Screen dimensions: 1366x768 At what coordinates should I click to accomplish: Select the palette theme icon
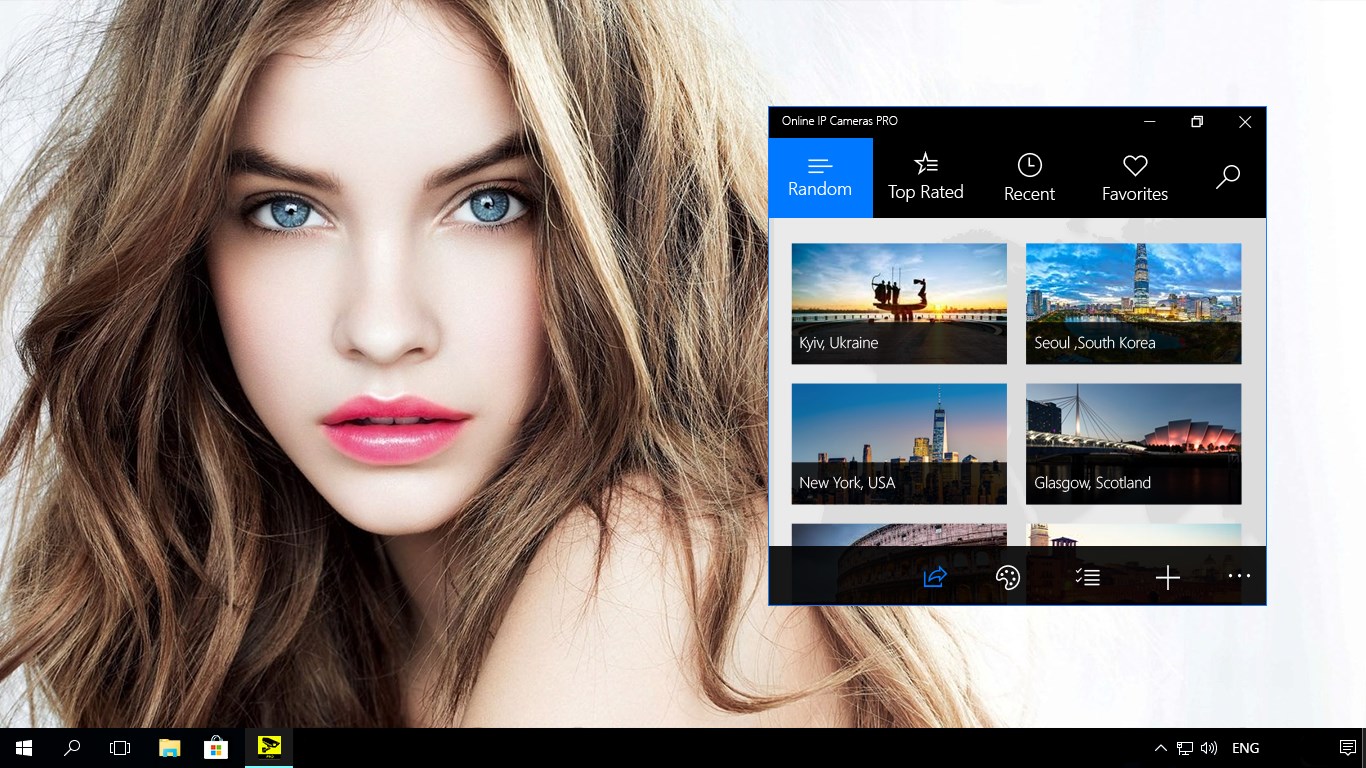click(x=1006, y=577)
